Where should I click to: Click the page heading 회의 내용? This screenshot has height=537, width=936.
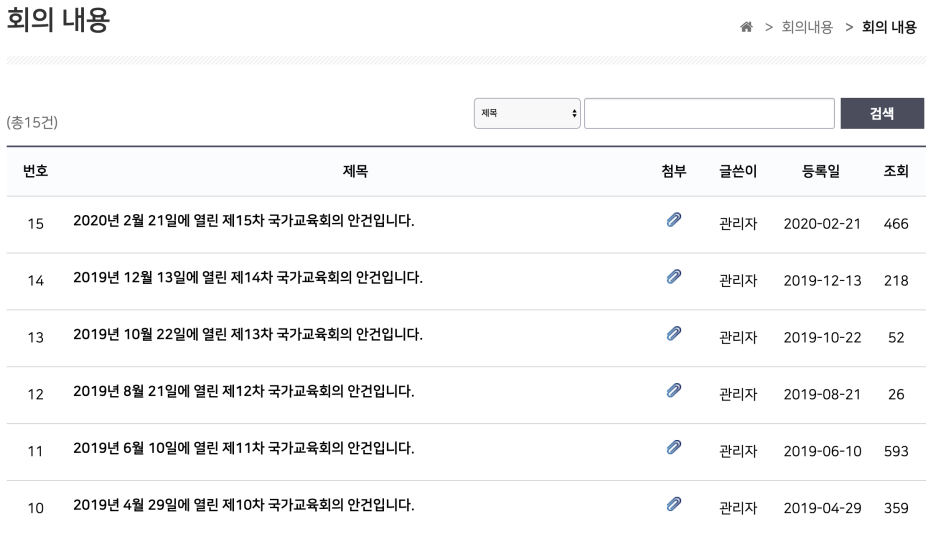coord(58,20)
